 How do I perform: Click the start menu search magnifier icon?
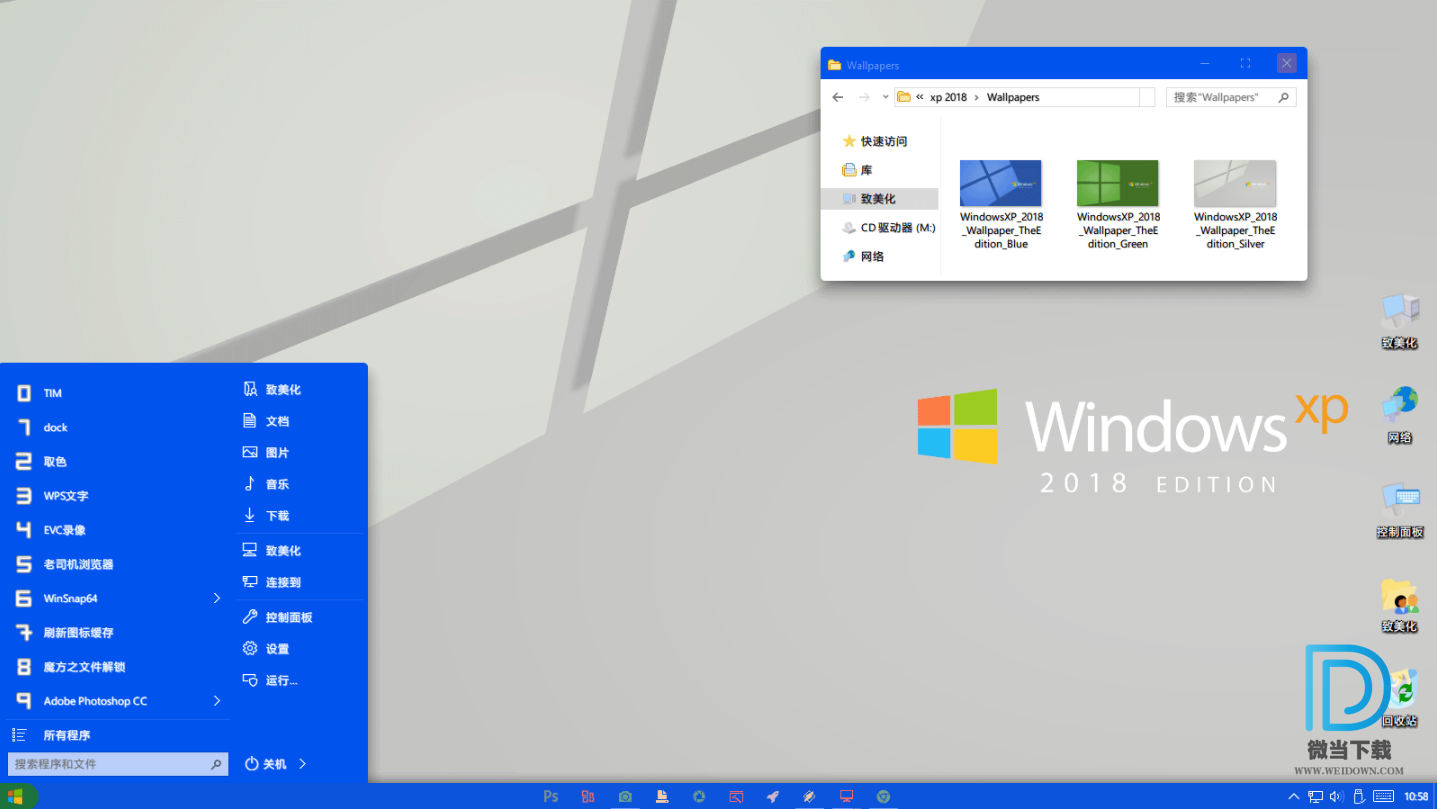pos(216,764)
